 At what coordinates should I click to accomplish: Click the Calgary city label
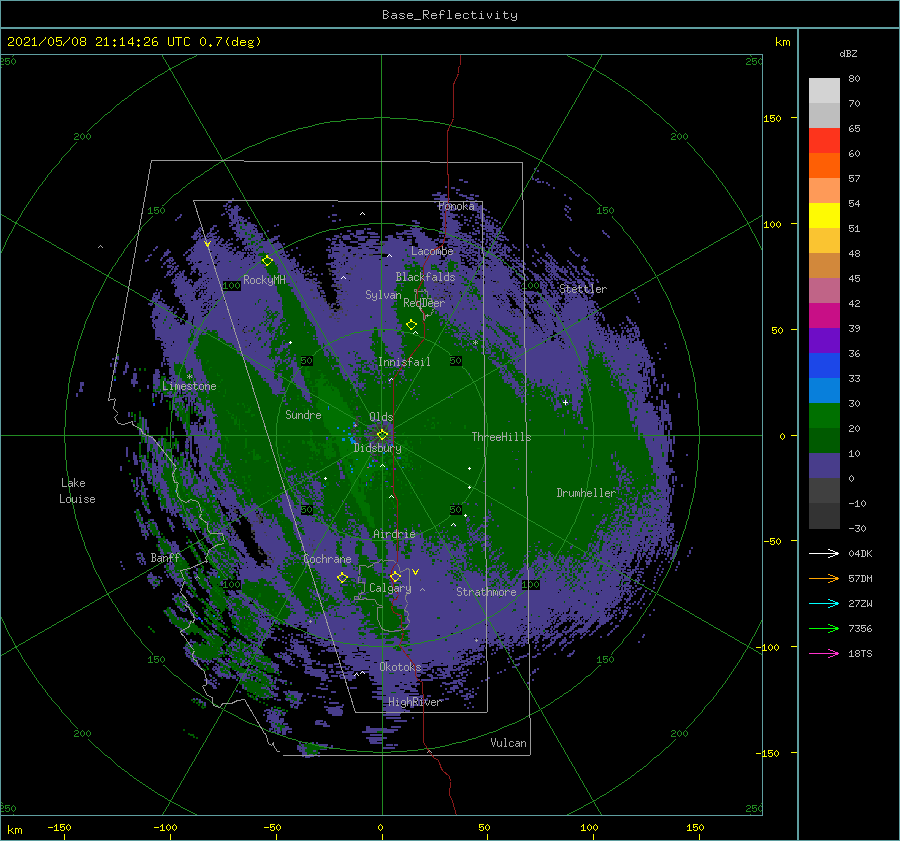pyautogui.click(x=390, y=588)
